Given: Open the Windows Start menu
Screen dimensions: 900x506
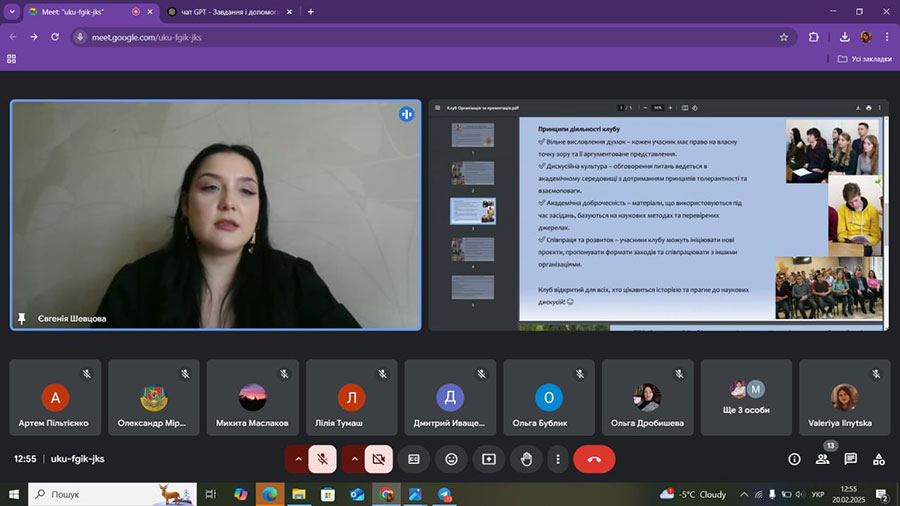Looking at the screenshot, I should pos(14,494).
